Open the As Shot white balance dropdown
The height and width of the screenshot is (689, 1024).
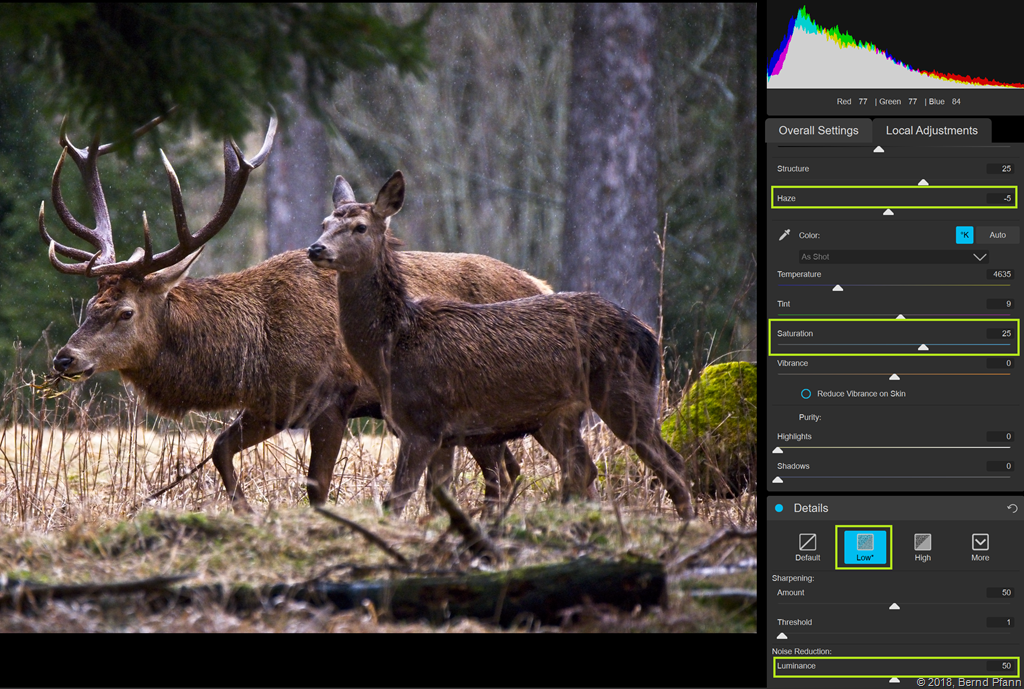pyautogui.click(x=895, y=257)
